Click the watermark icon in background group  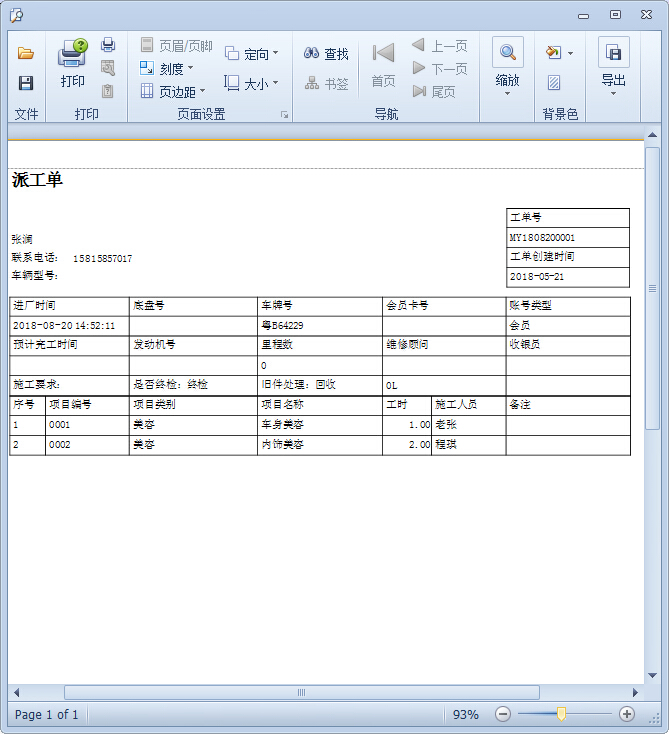554,82
